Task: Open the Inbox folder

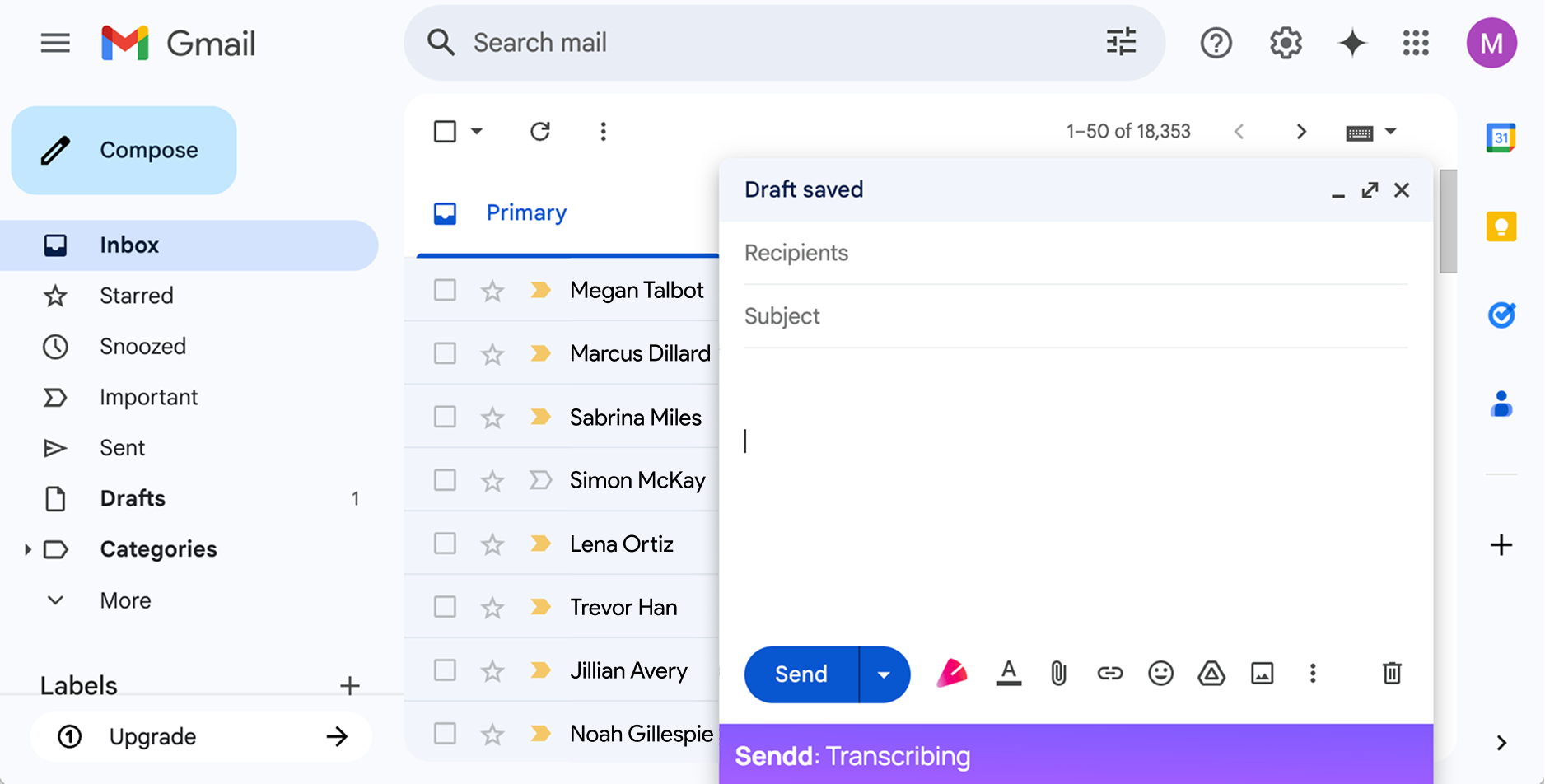Action: click(x=189, y=245)
